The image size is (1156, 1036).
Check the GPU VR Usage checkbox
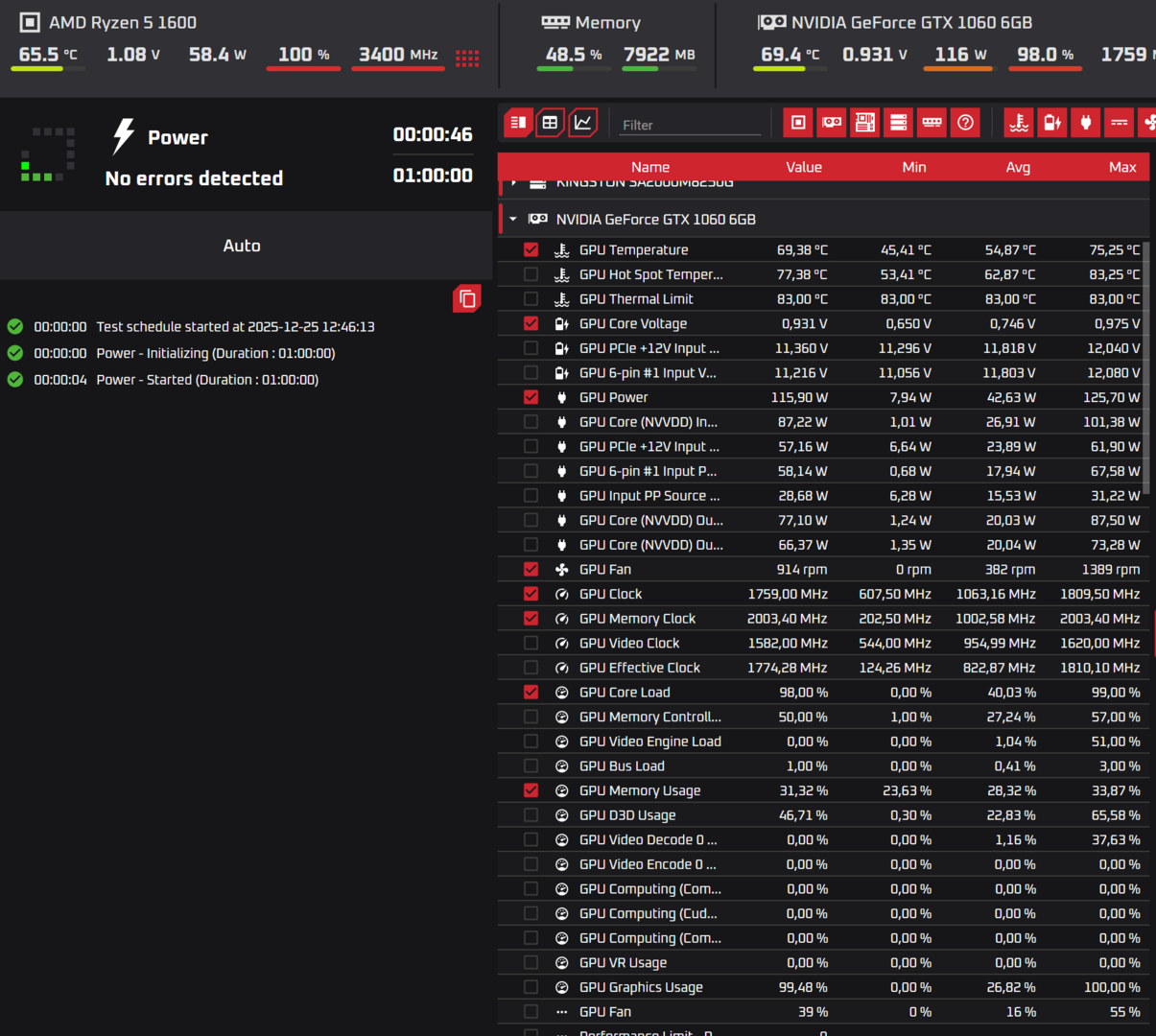(531, 962)
